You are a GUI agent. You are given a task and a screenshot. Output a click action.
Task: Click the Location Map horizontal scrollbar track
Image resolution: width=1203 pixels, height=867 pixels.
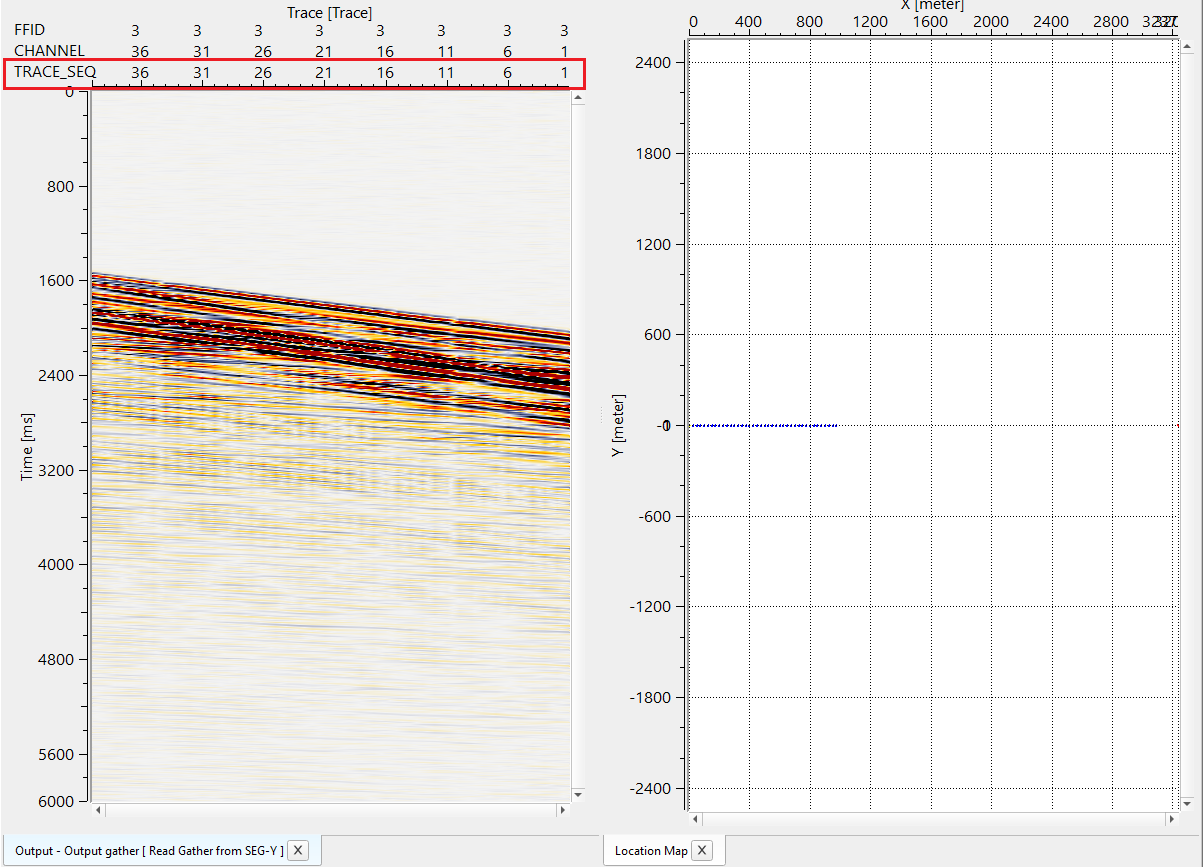(x=930, y=819)
